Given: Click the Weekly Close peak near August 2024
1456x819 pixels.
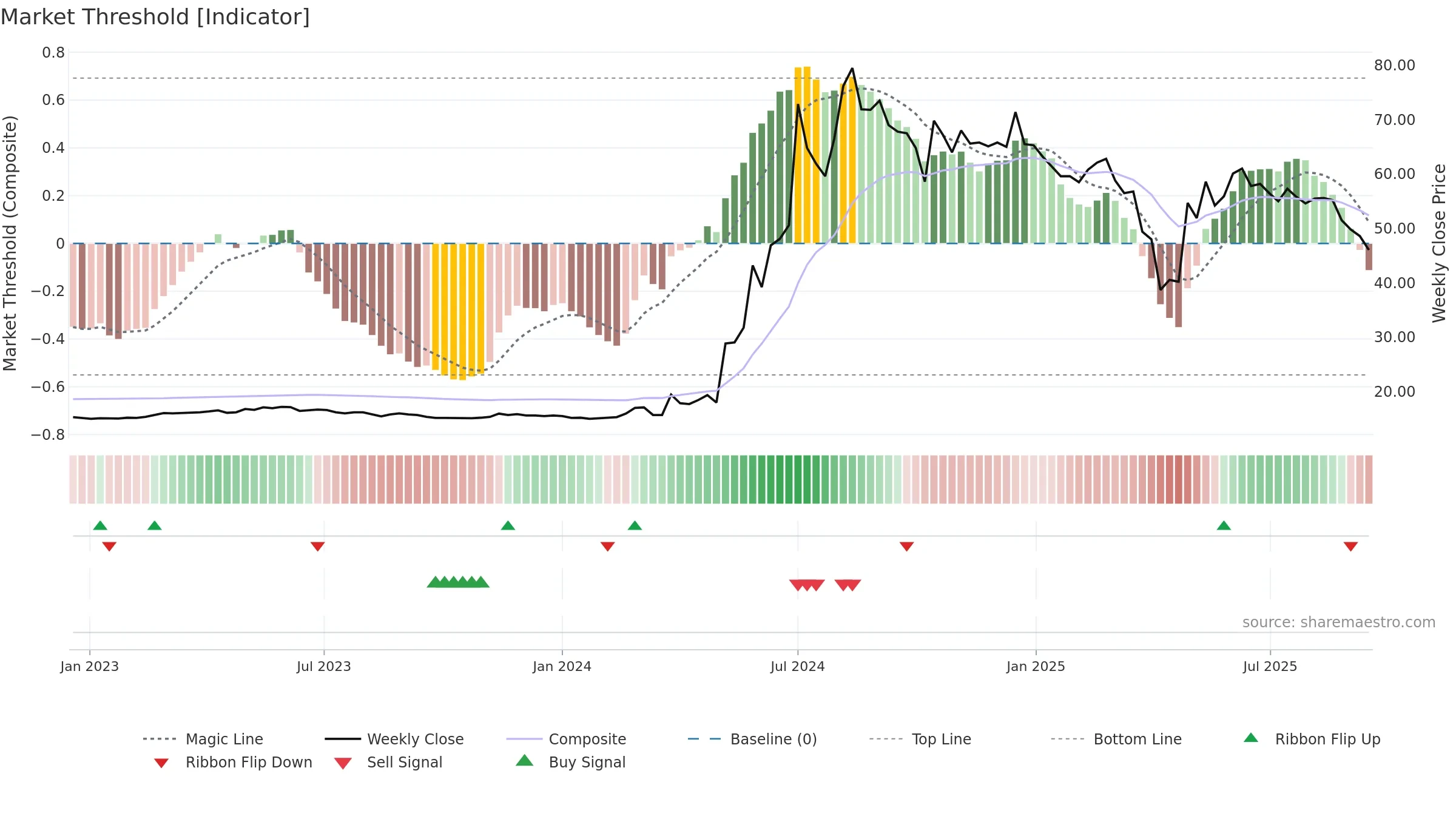Looking at the screenshot, I should 852,69.
